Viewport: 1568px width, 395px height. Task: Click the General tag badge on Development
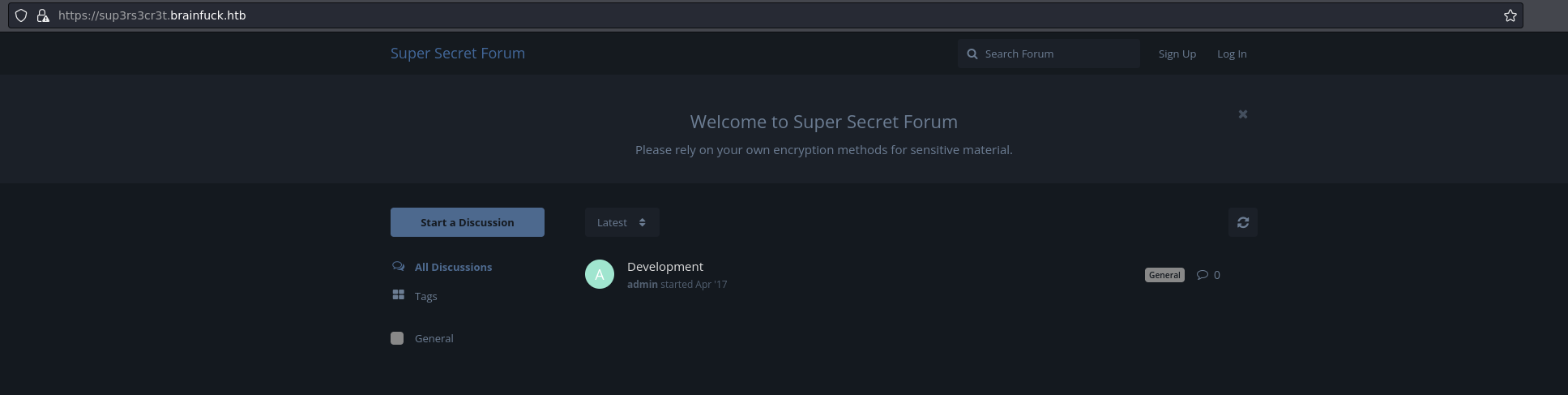pyautogui.click(x=1164, y=275)
